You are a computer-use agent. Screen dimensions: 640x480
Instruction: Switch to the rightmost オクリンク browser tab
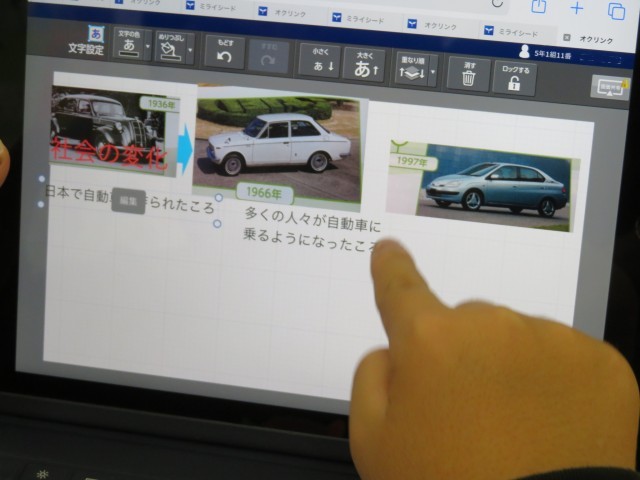pyautogui.click(x=599, y=36)
